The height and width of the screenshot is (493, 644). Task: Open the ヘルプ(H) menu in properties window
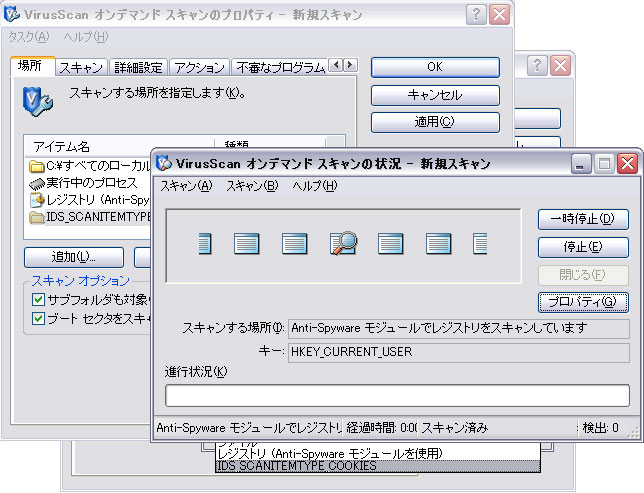click(x=86, y=37)
